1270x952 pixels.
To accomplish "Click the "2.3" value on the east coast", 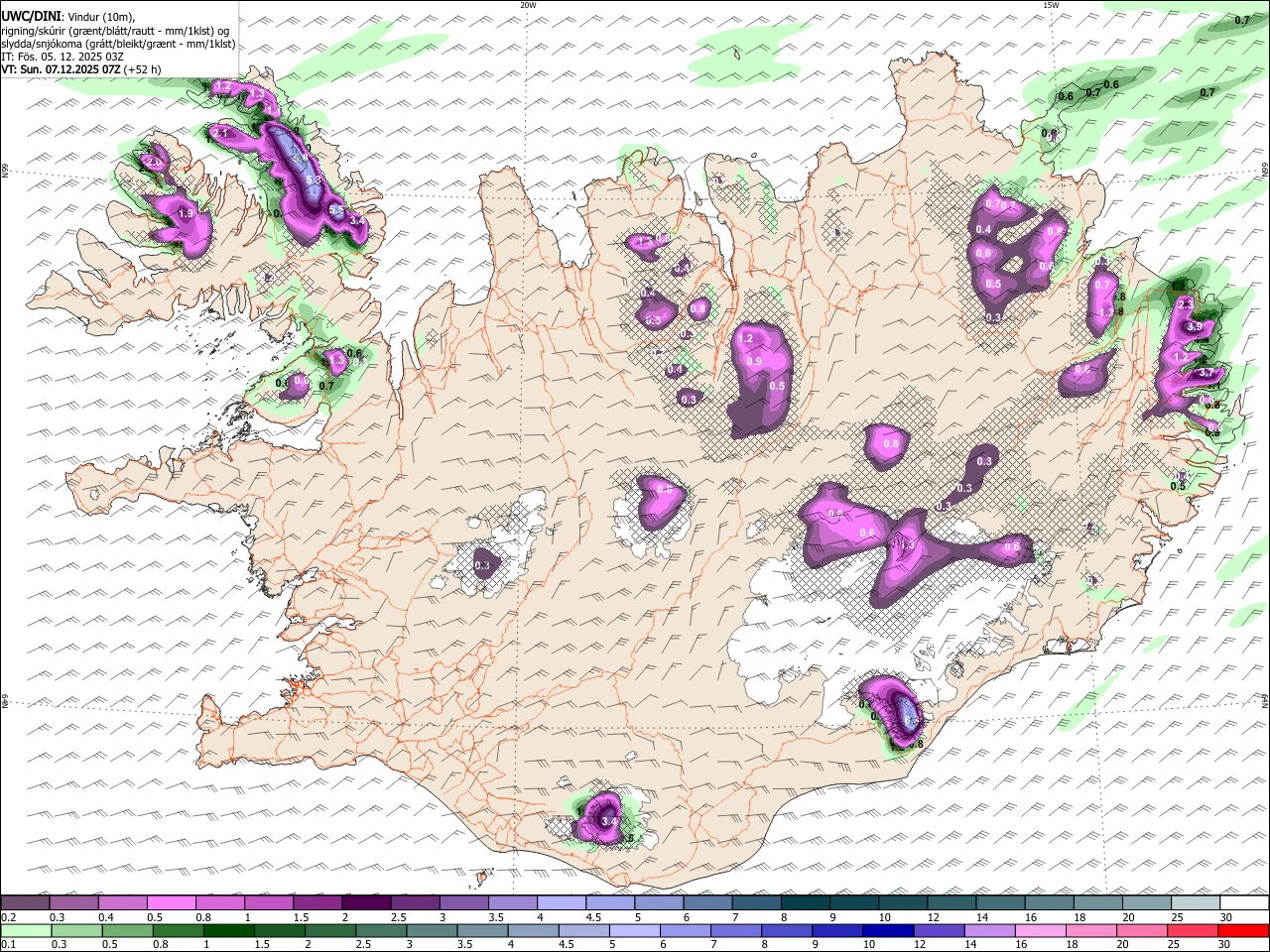I will coord(1184,305).
